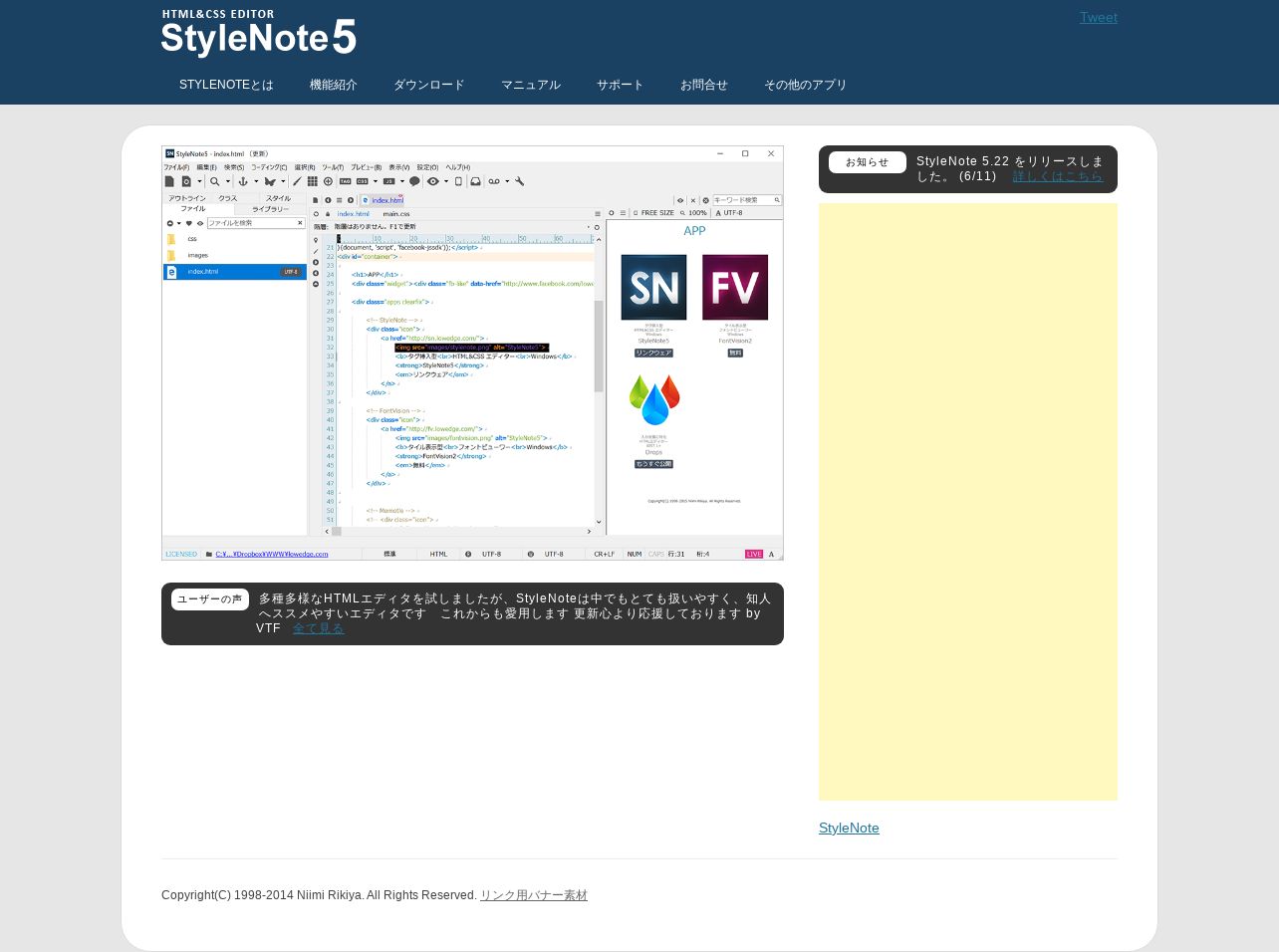This screenshot has height=952, width=1279.
Task: Click the StyleNote5 logo in the header
Action: [259, 33]
